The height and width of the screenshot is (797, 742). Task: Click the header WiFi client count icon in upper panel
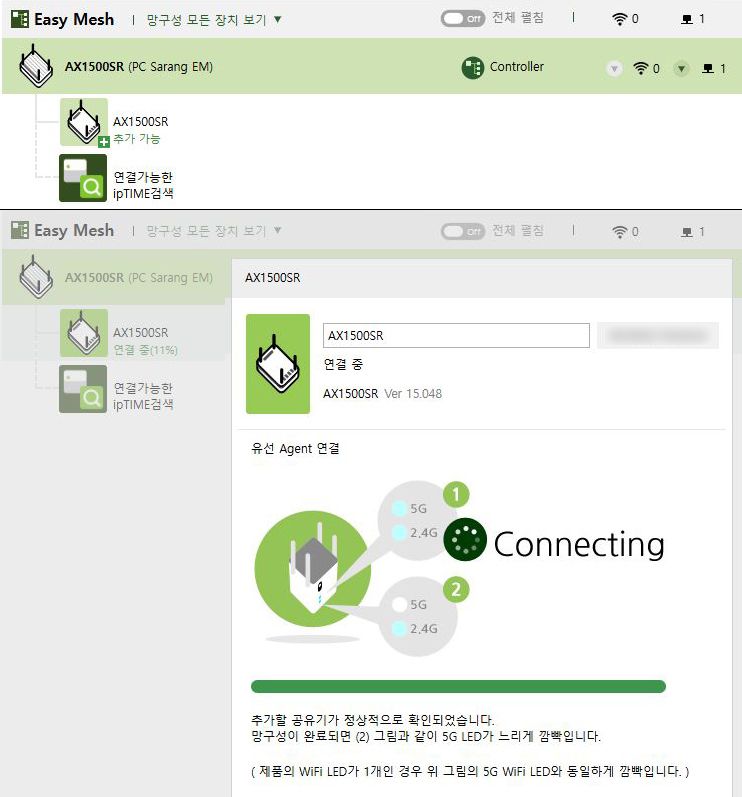[620, 19]
